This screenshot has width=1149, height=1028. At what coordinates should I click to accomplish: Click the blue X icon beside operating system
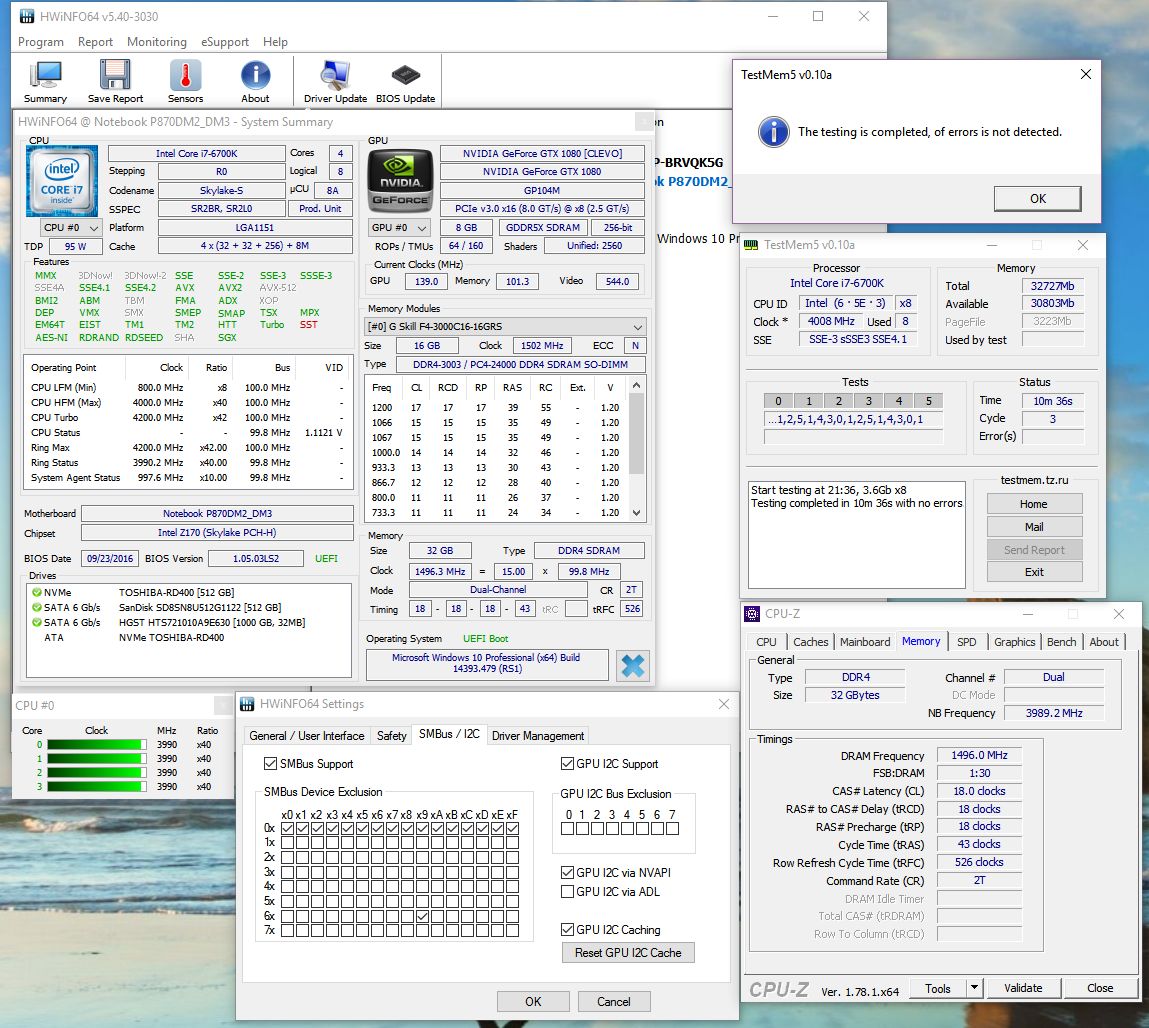point(632,666)
